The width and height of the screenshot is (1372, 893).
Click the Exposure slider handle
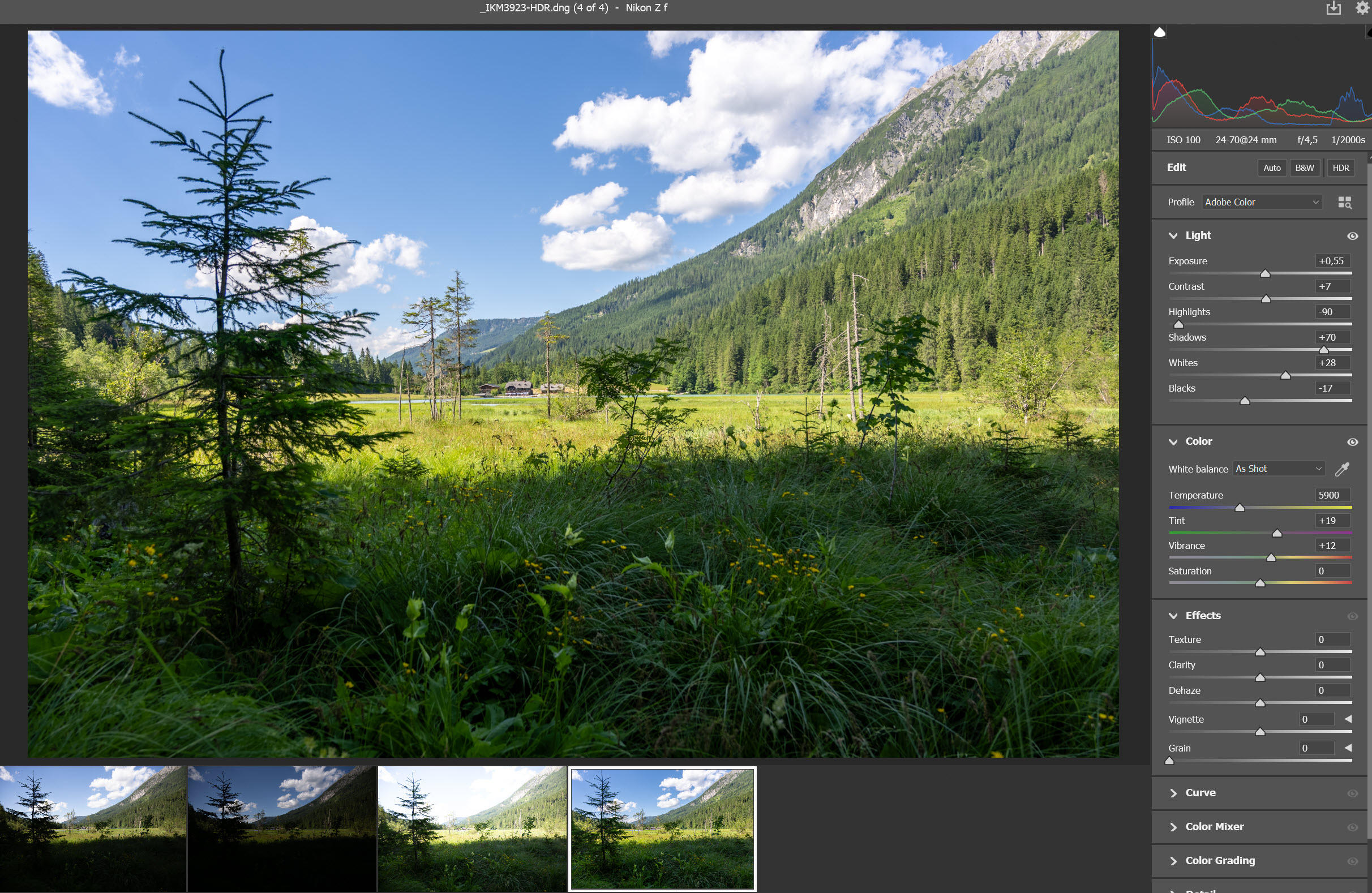tap(1266, 274)
